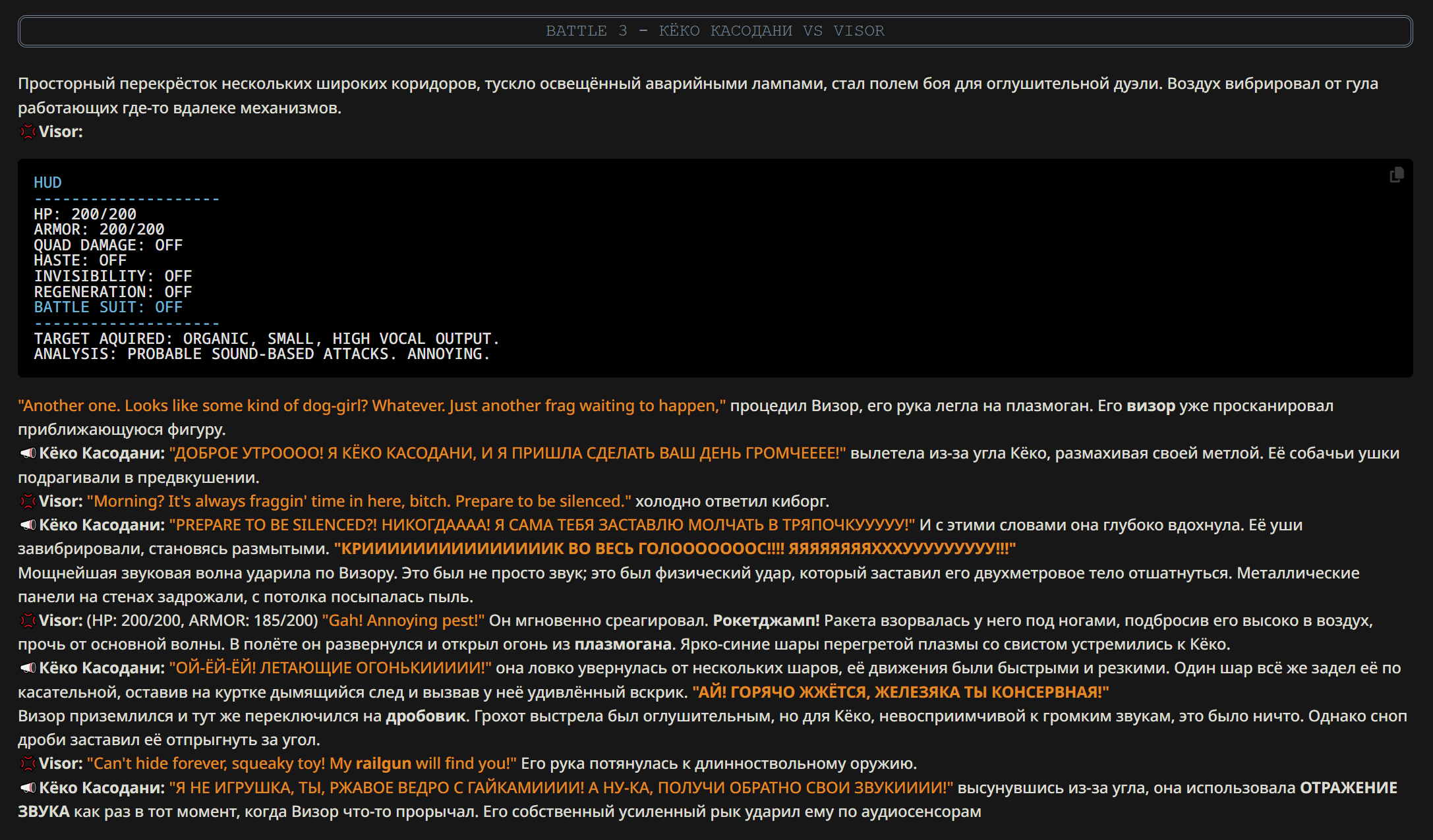Click the anger icon beside "Can't hide forever"
The image size is (1433, 840).
pos(28,764)
